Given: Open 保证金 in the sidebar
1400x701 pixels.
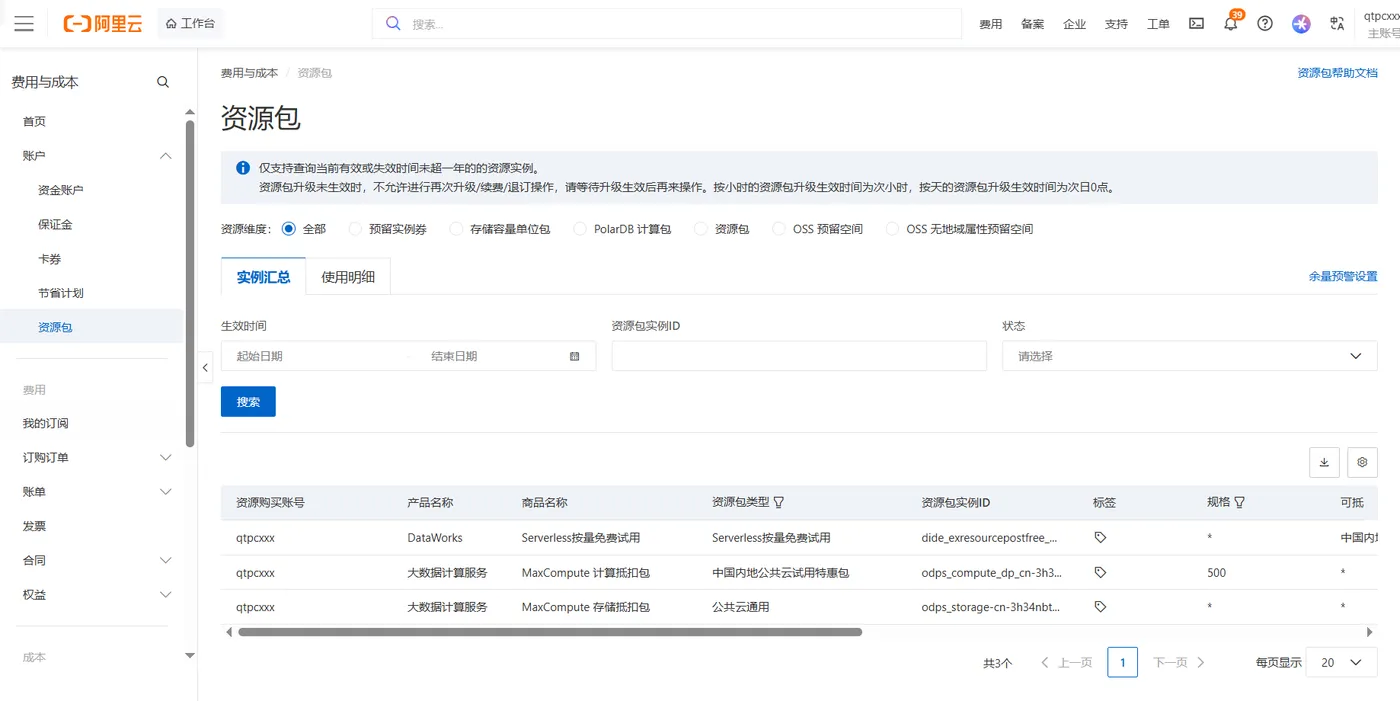Looking at the screenshot, I should (x=55, y=224).
